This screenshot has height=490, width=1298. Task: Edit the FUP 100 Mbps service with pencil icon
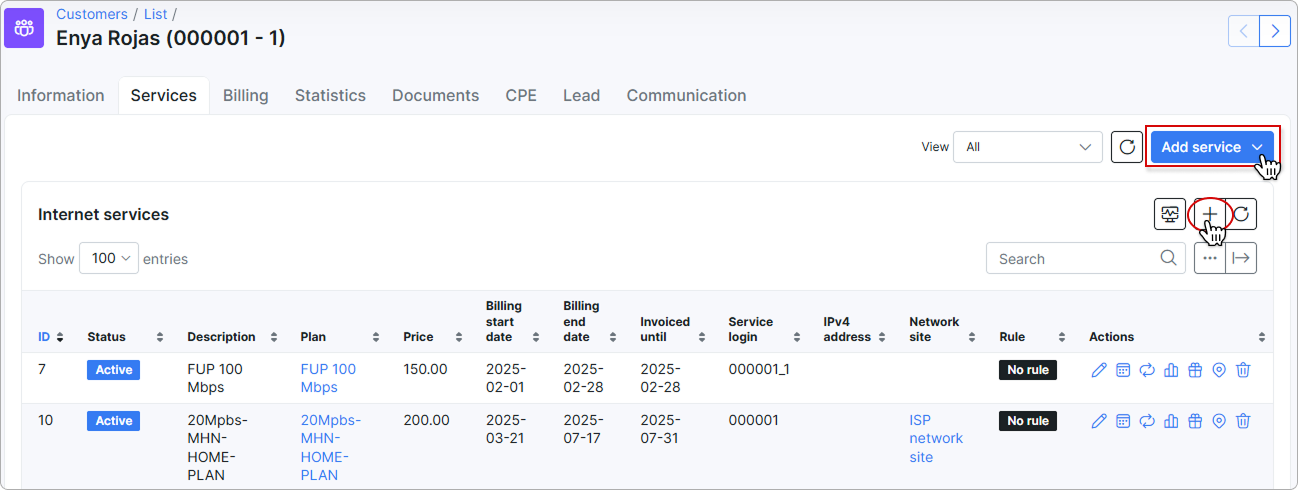(1099, 370)
